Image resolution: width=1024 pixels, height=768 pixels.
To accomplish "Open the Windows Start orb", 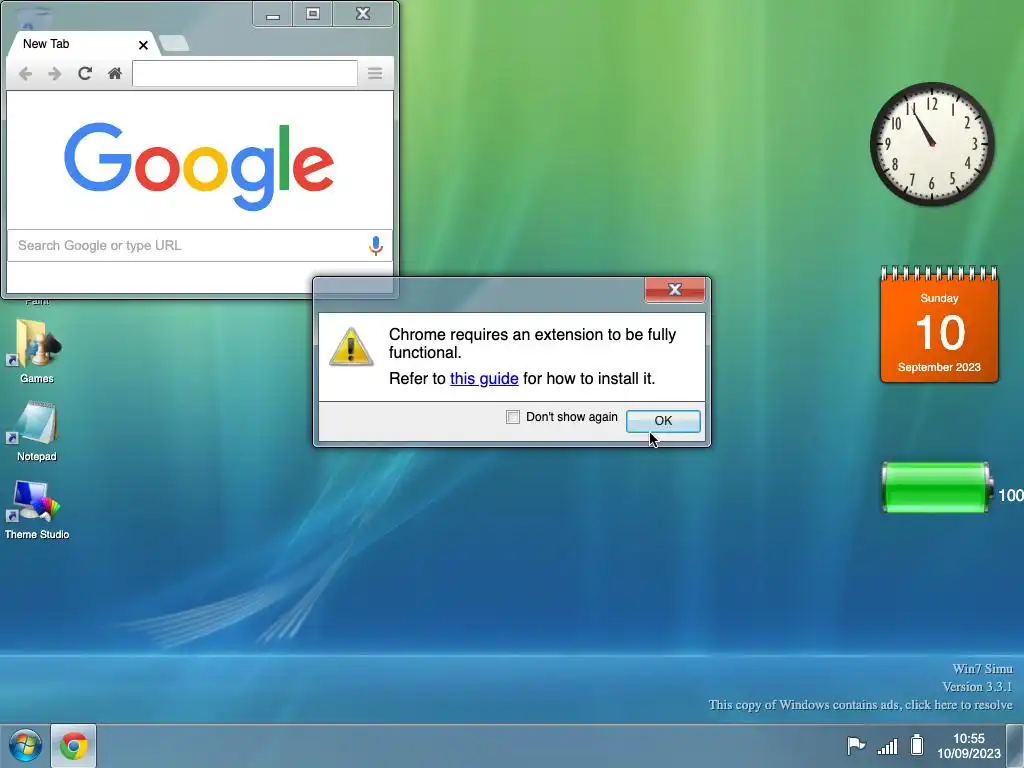I will 25,745.
